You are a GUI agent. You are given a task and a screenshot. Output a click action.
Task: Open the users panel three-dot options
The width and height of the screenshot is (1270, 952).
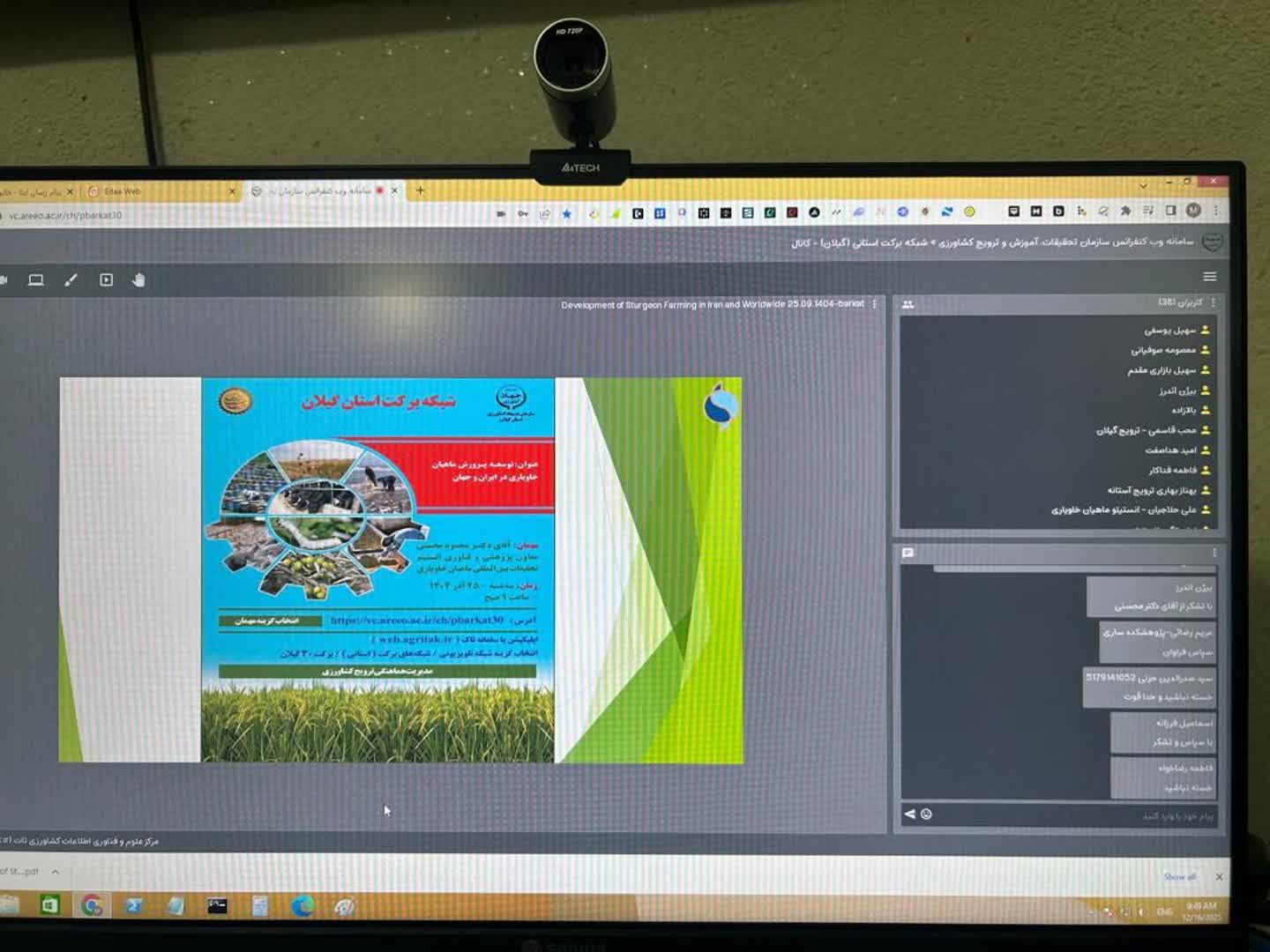coord(1214,302)
